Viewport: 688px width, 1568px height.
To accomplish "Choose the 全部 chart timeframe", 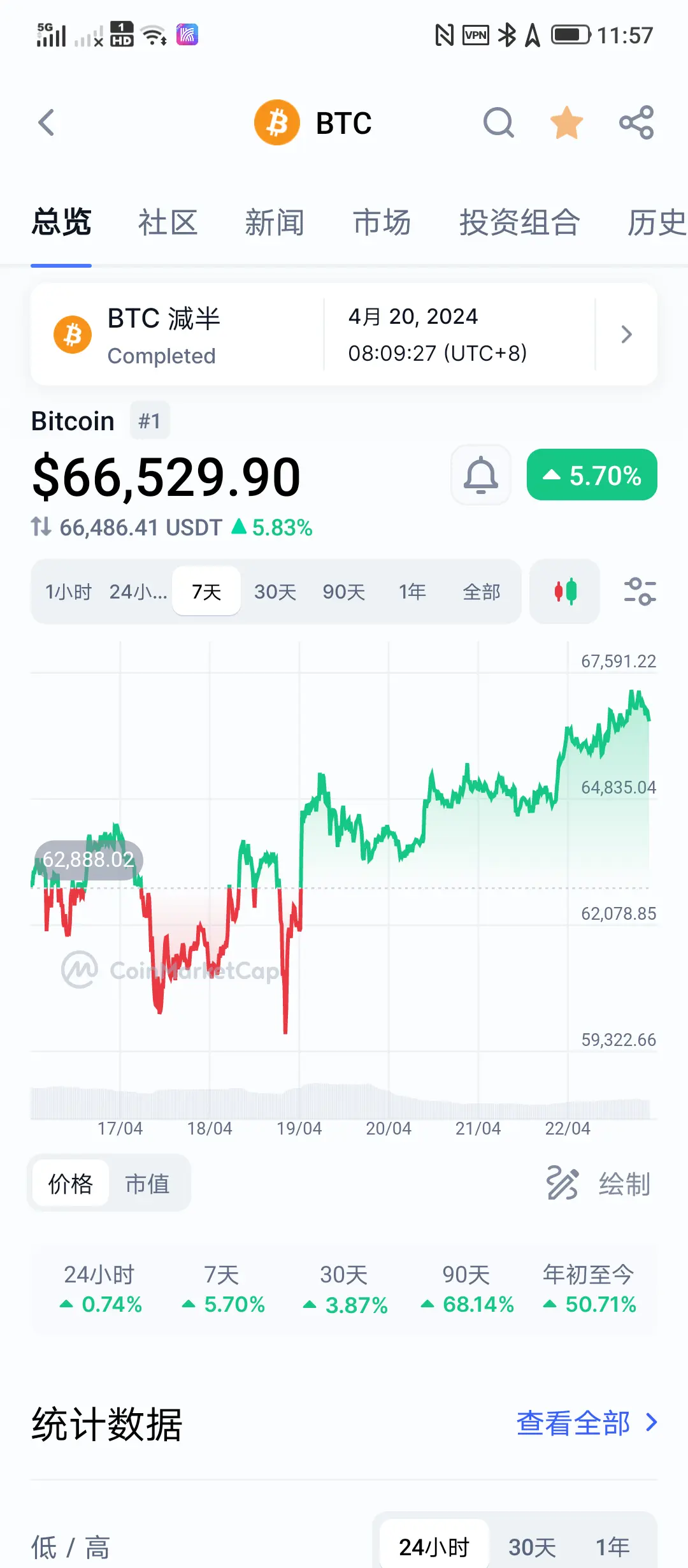I will [x=481, y=592].
